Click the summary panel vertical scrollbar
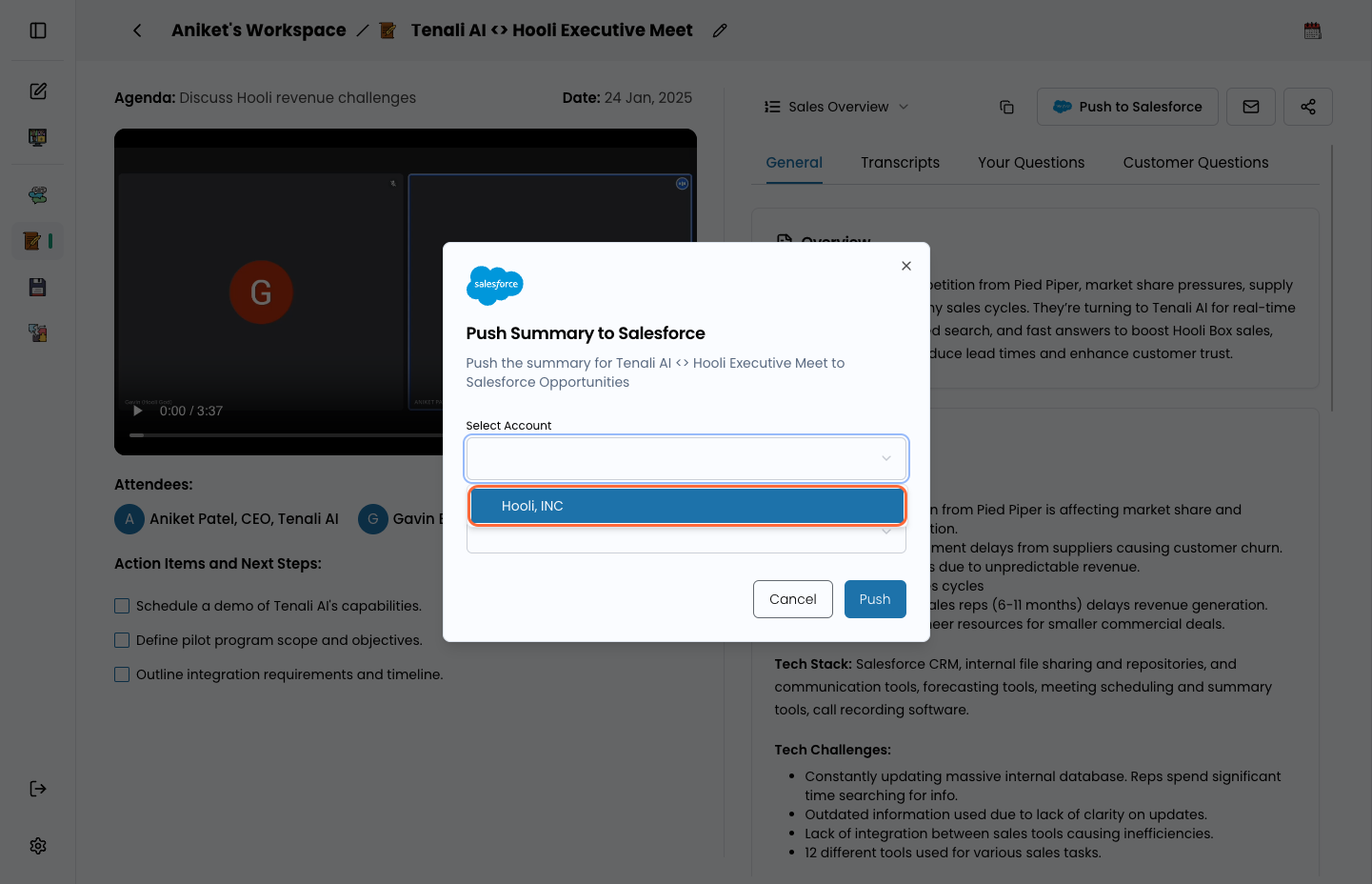 (x=1331, y=278)
